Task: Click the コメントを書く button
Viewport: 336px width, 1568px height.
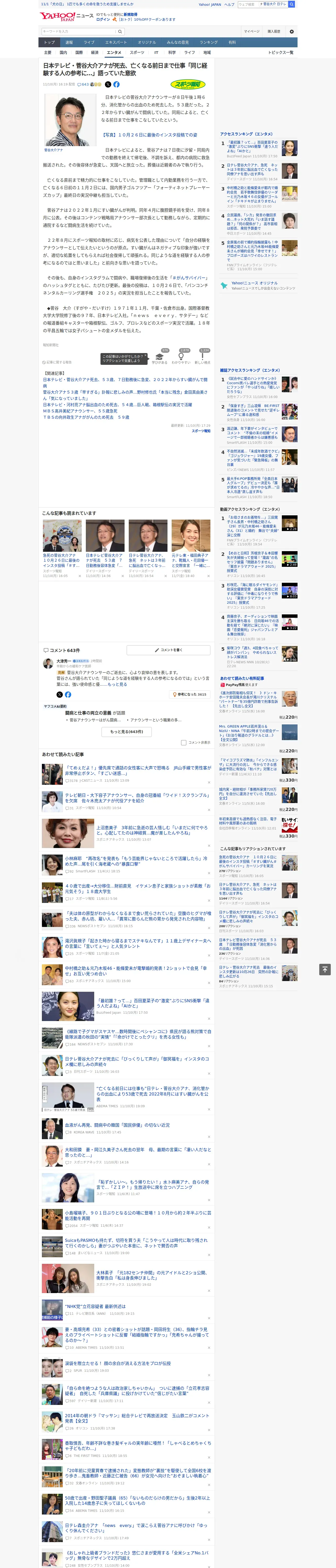Action: (x=169, y=650)
